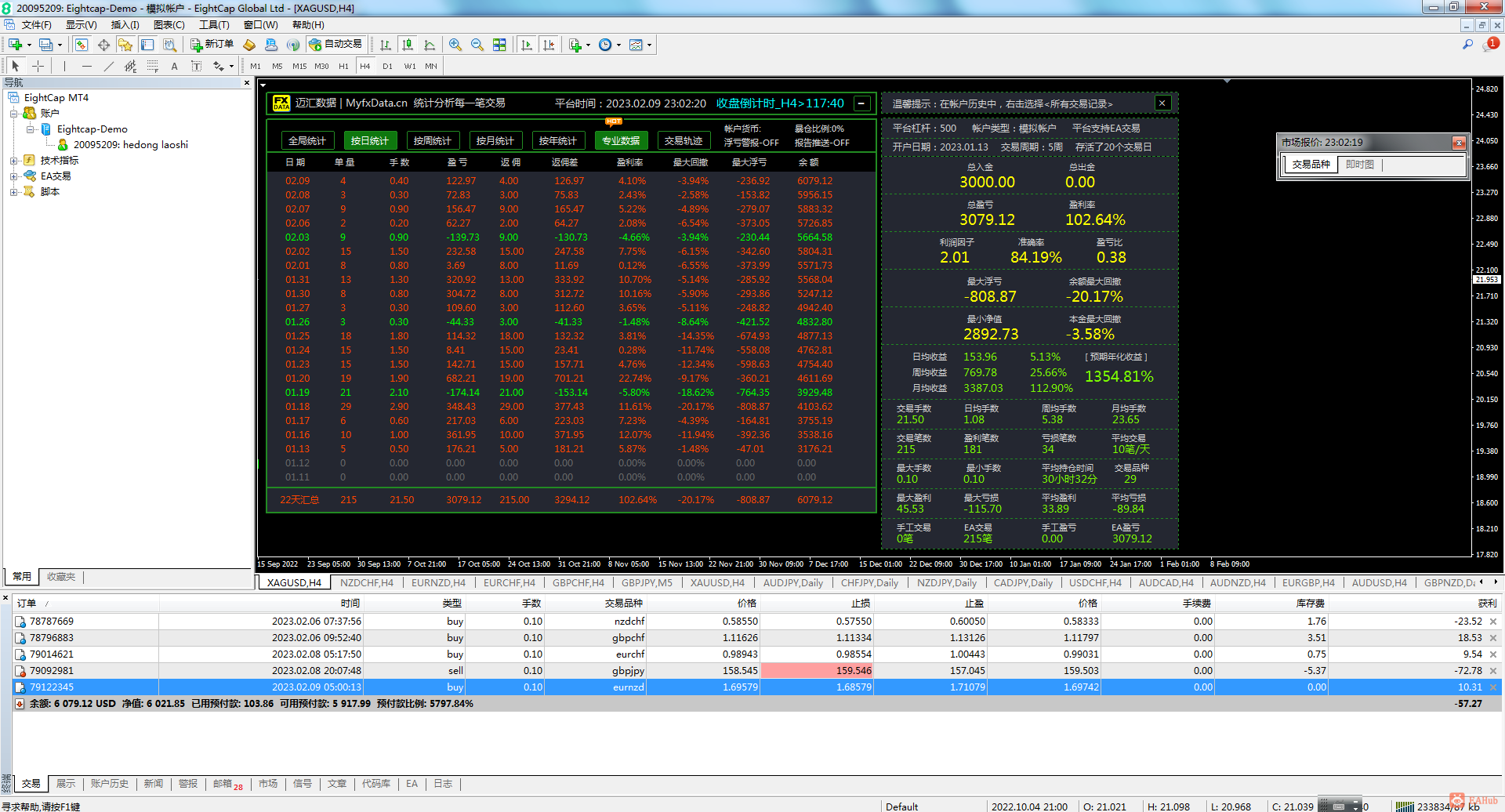Screen dimensions: 1505x812
Task: Toggle chart auto scroll
Action: (x=527, y=45)
